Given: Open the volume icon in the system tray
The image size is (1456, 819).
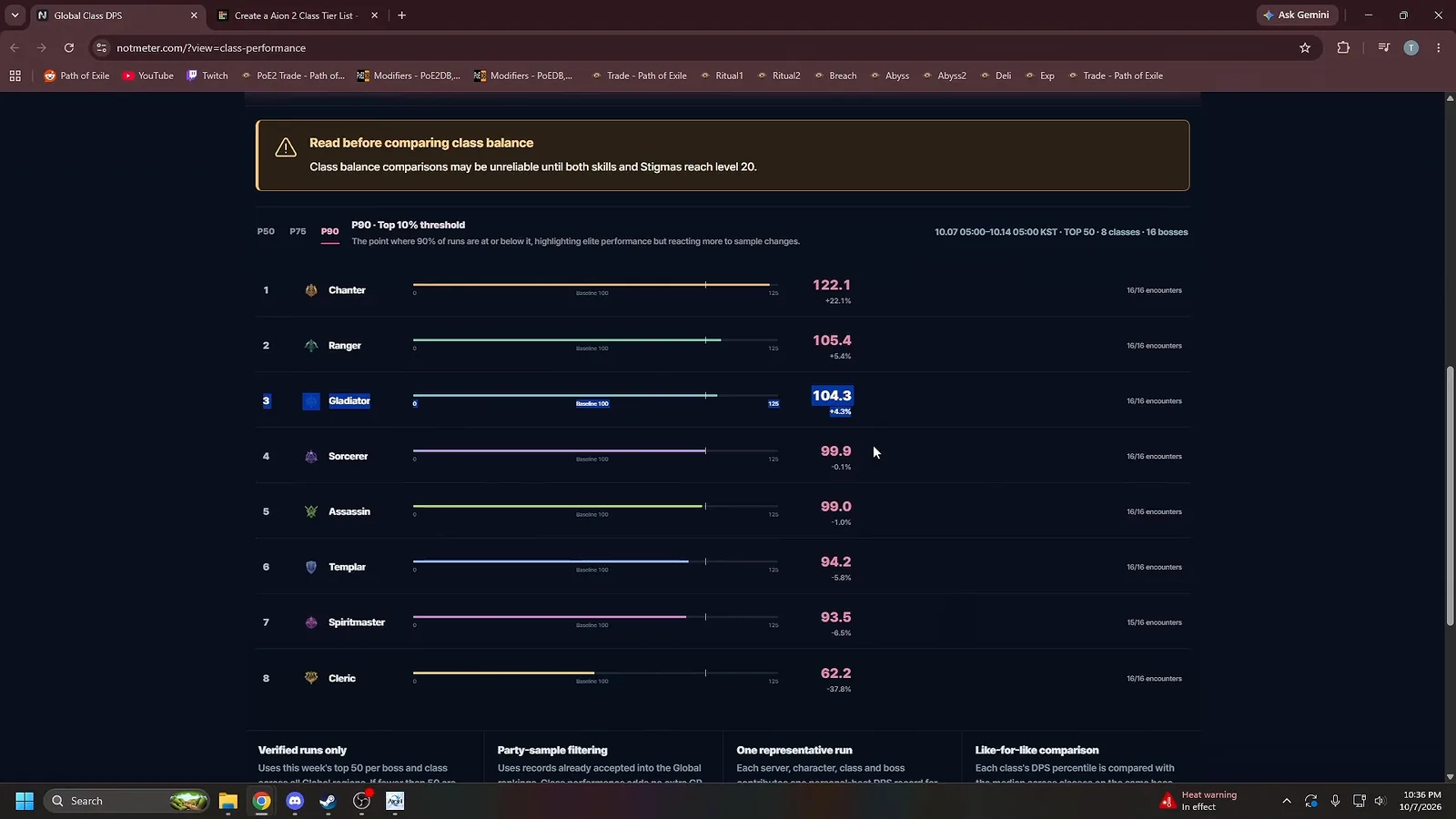Looking at the screenshot, I should (1380, 801).
